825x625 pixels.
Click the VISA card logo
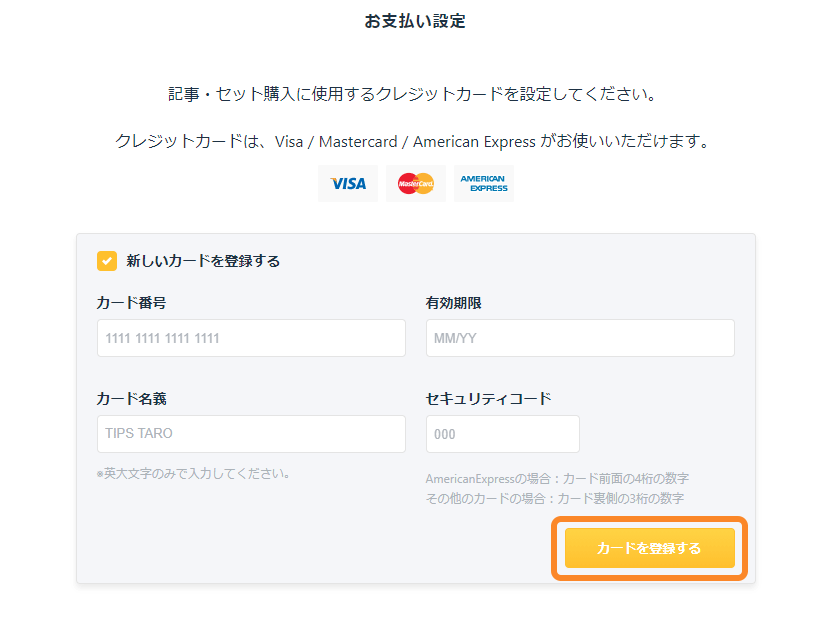pyautogui.click(x=348, y=184)
